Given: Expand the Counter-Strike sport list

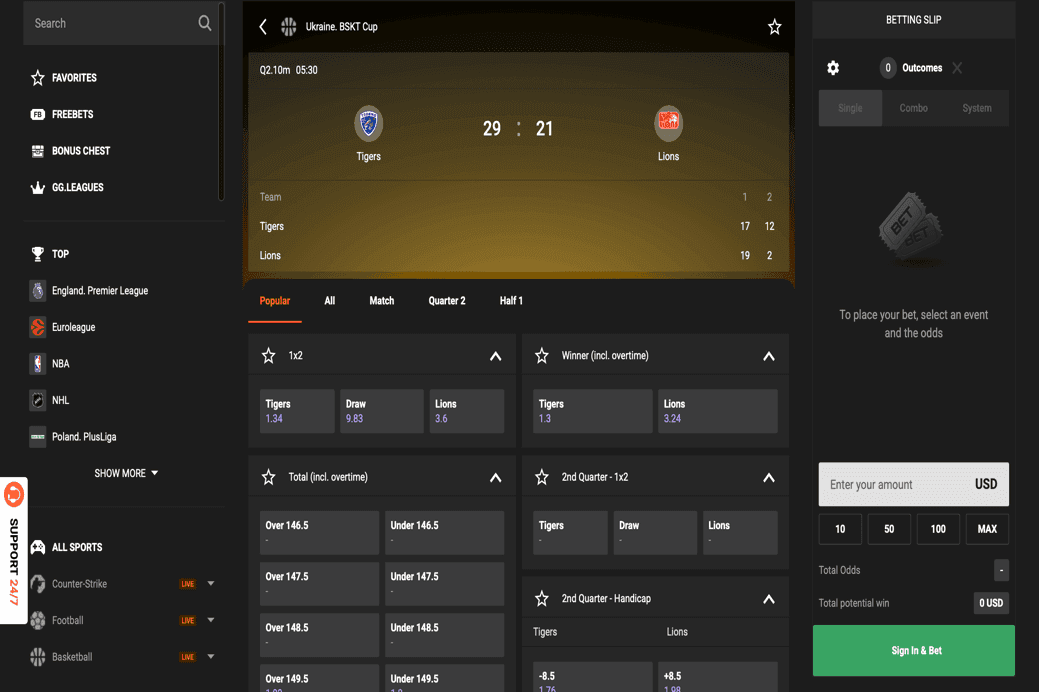Looking at the screenshot, I should (211, 584).
